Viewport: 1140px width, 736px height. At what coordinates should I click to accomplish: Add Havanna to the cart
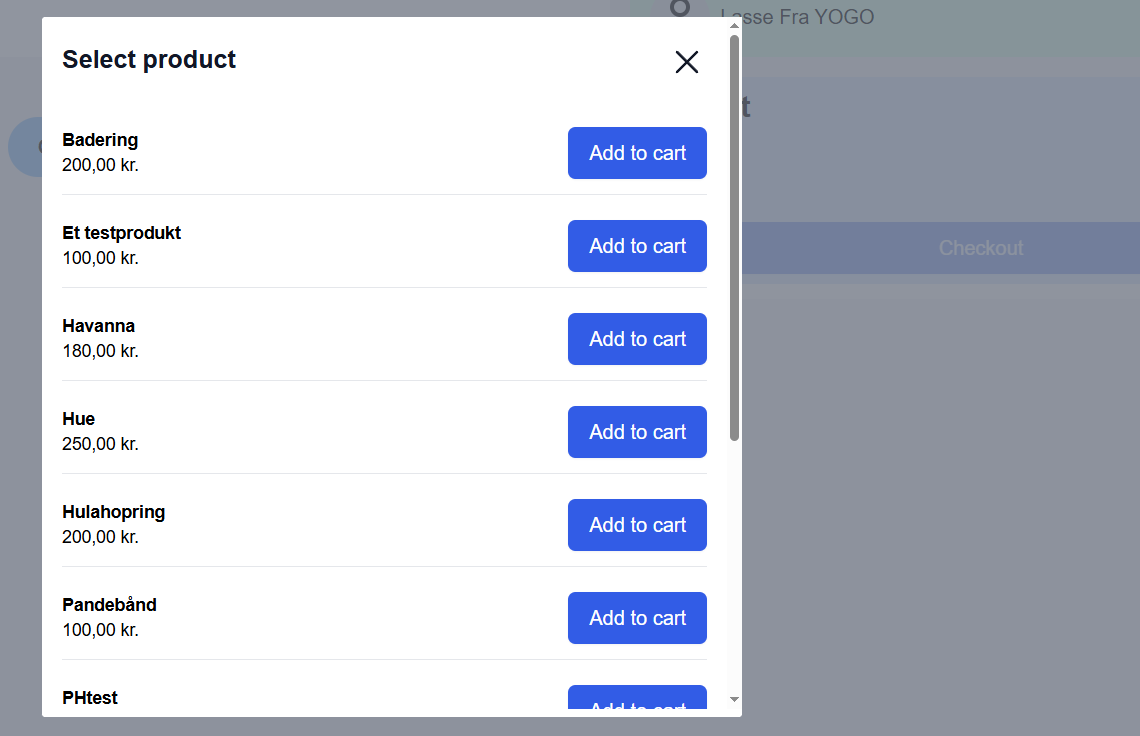[637, 339]
